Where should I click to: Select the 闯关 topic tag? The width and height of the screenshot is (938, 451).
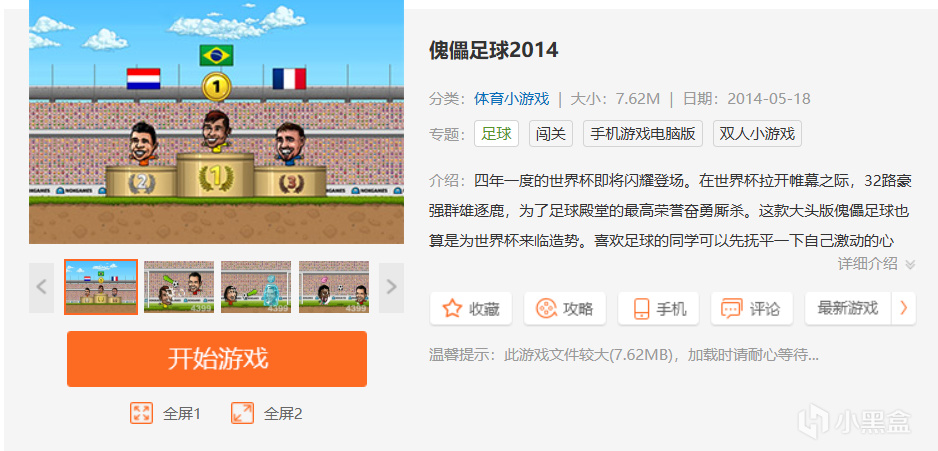tap(550, 133)
